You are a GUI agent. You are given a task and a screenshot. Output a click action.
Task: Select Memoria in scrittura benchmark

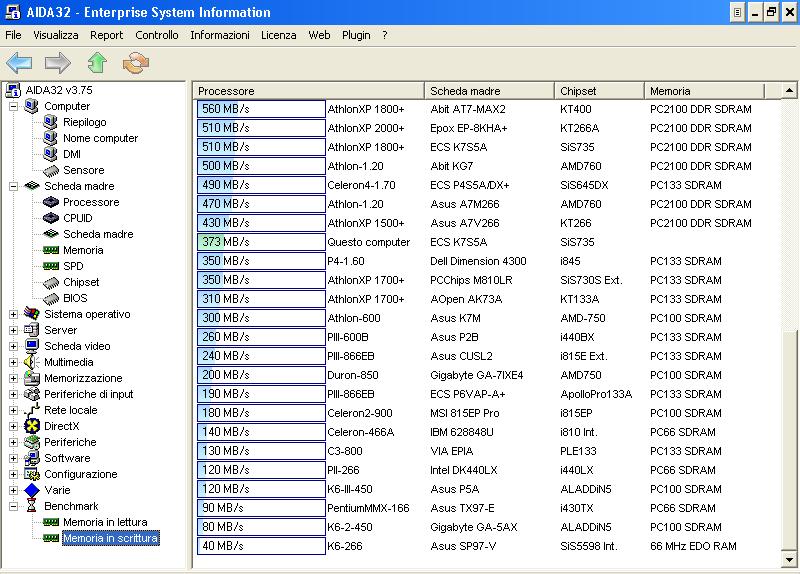[x=111, y=538]
